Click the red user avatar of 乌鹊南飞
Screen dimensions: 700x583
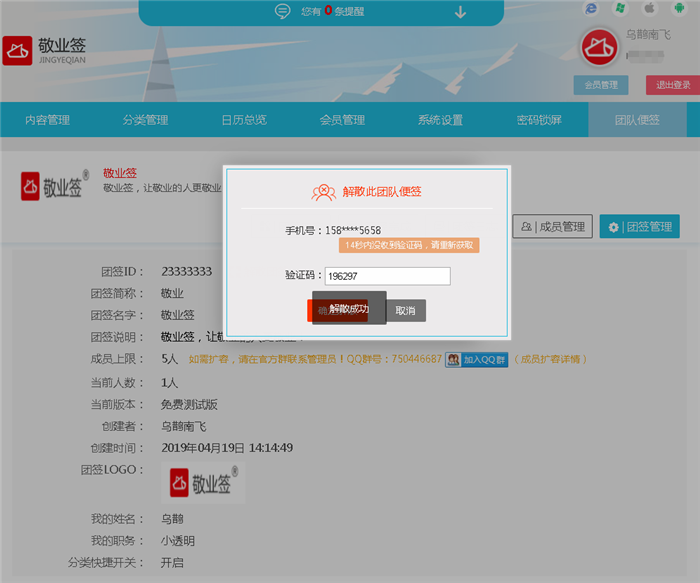[x=599, y=47]
